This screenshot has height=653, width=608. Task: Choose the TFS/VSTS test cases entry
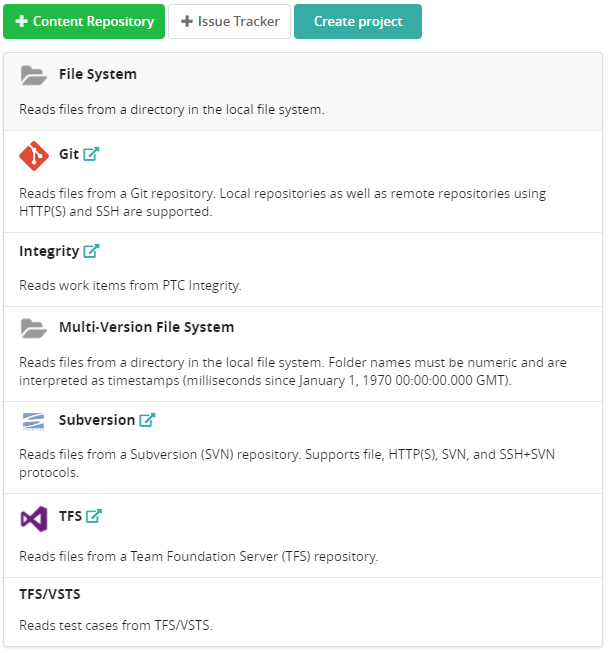pos(50,594)
